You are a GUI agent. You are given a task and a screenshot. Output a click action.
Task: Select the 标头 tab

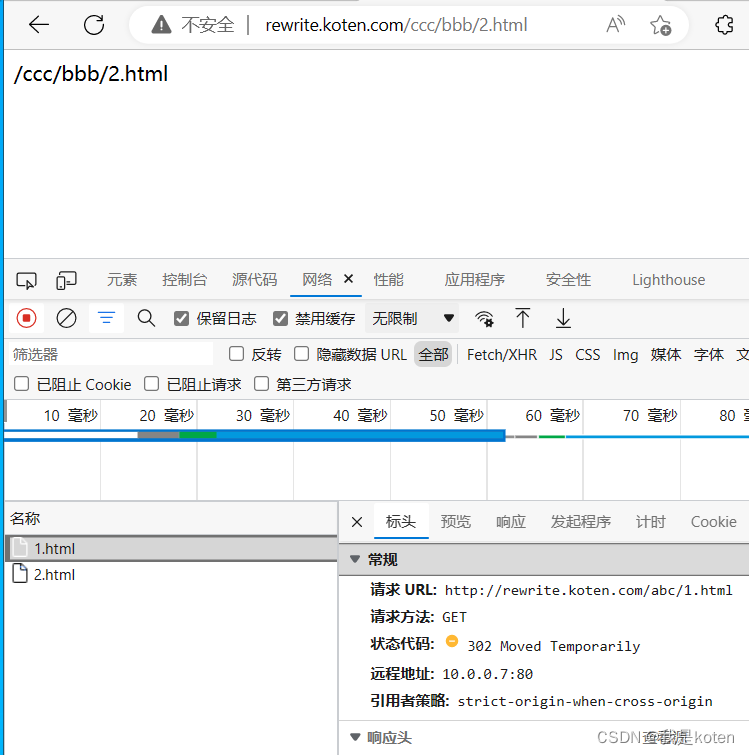coord(400,522)
